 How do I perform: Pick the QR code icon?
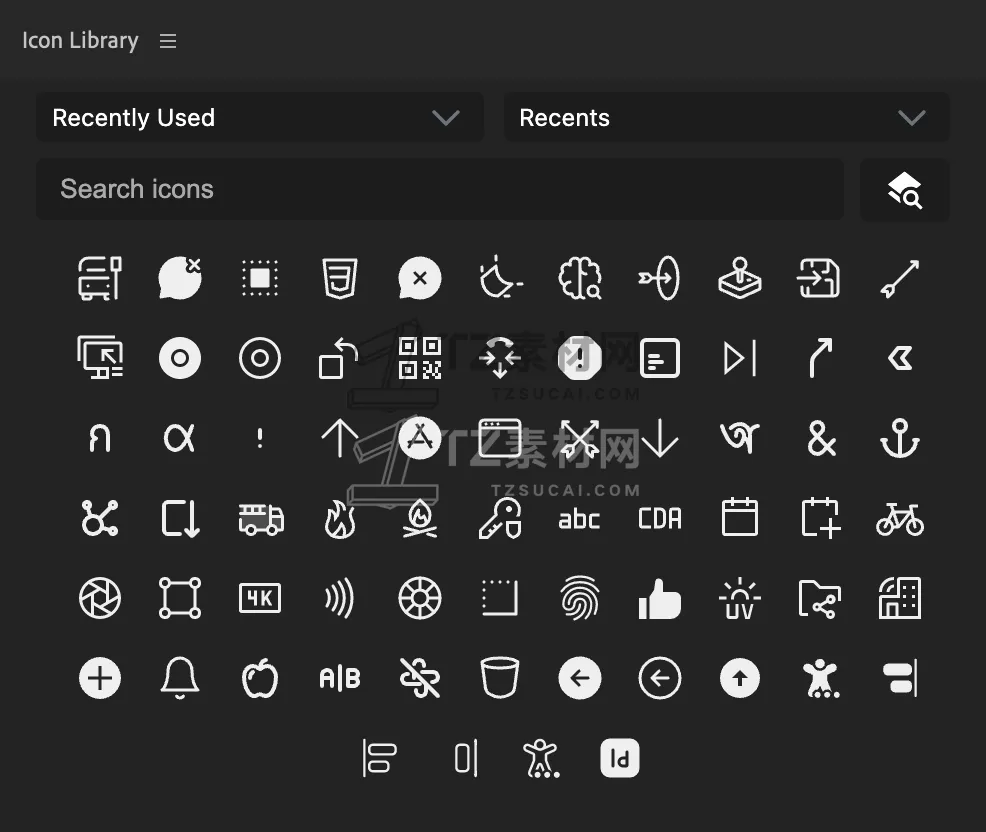[x=419, y=358]
